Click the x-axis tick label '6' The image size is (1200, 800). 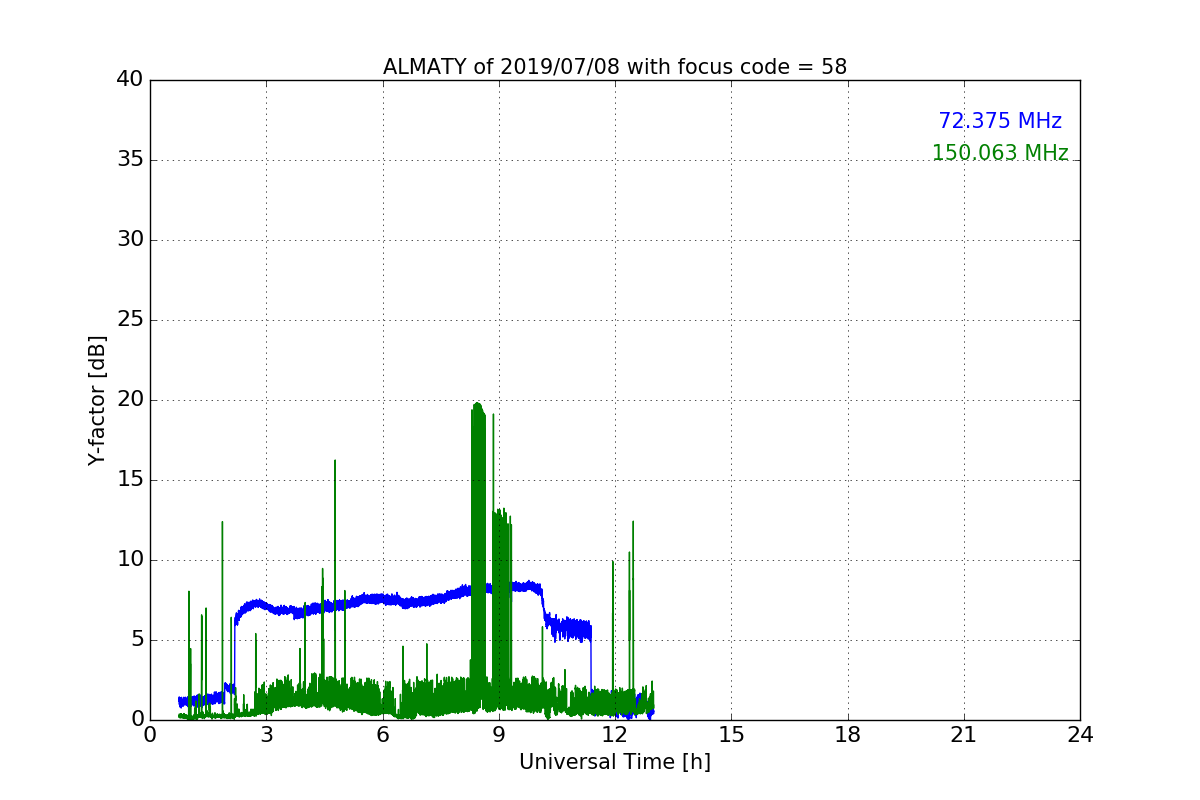coord(383,735)
